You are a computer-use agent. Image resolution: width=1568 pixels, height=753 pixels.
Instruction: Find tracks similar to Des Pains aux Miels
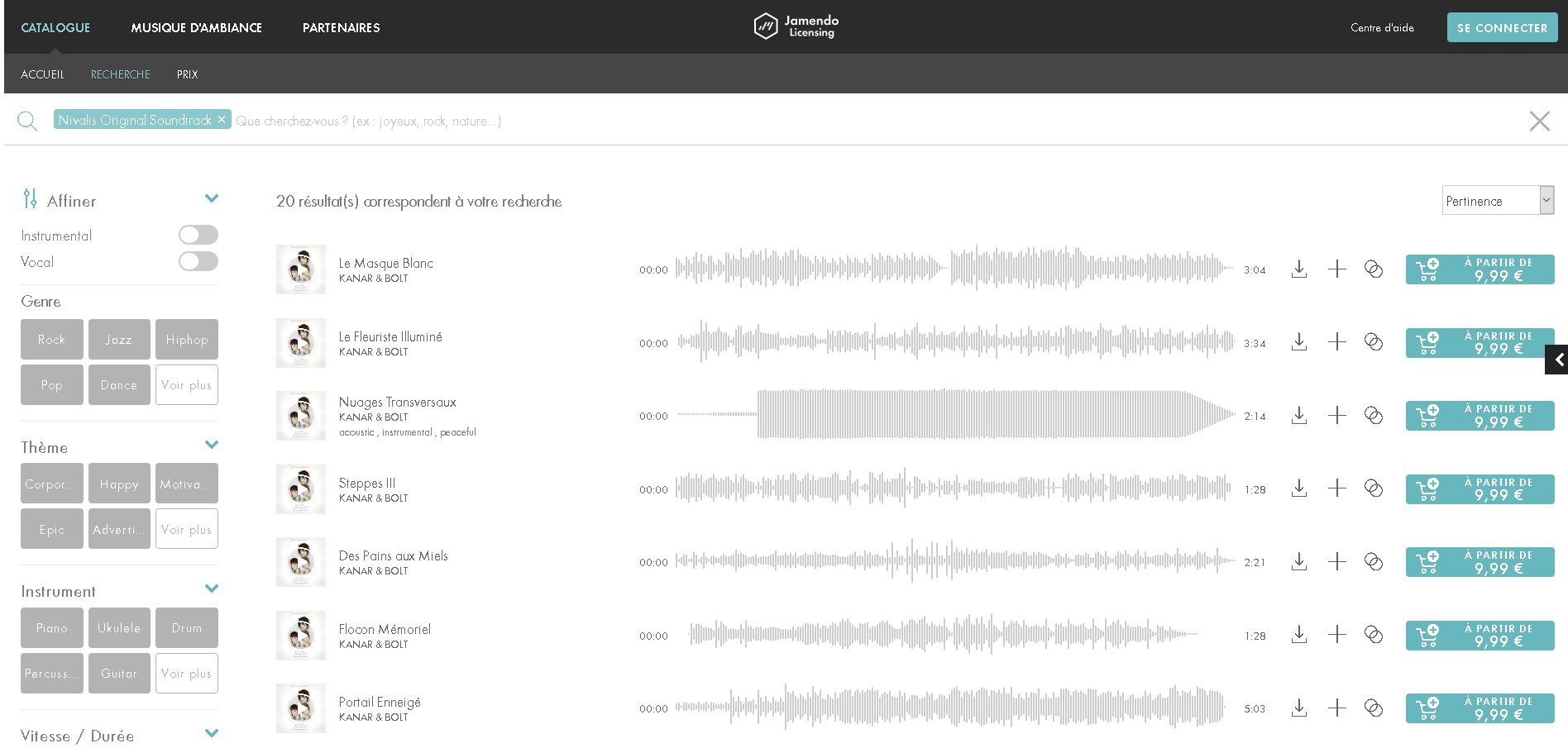point(1374,562)
